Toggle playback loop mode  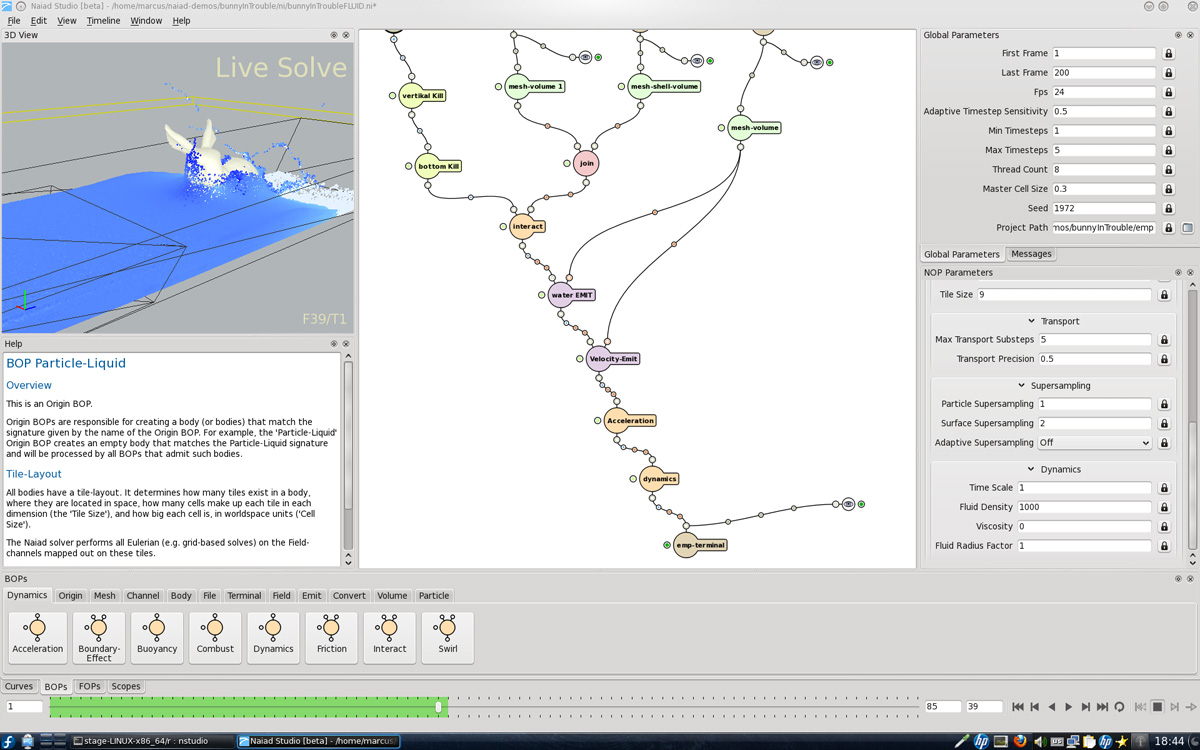(1120, 707)
